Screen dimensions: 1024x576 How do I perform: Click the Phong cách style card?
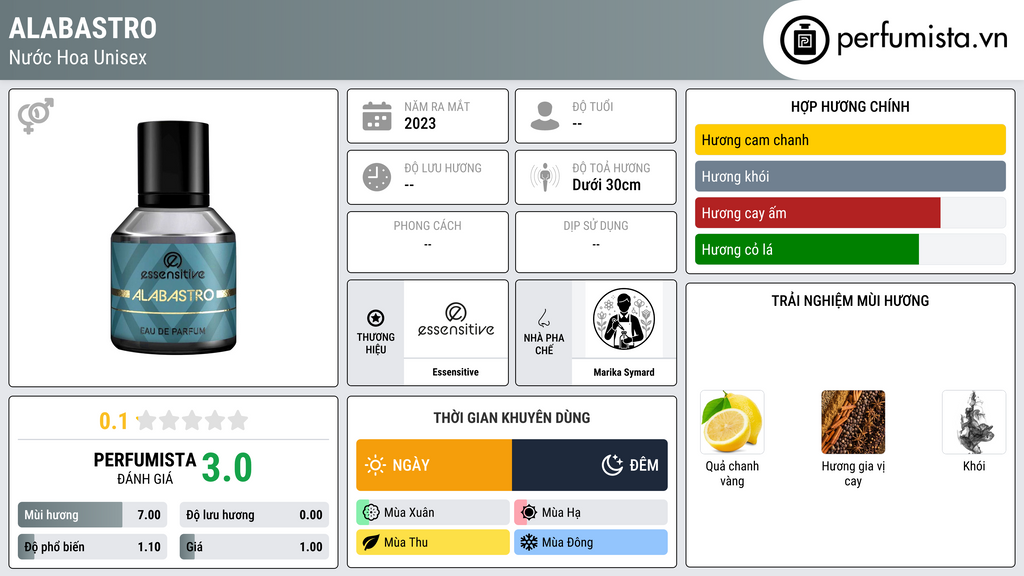pyautogui.click(x=428, y=242)
